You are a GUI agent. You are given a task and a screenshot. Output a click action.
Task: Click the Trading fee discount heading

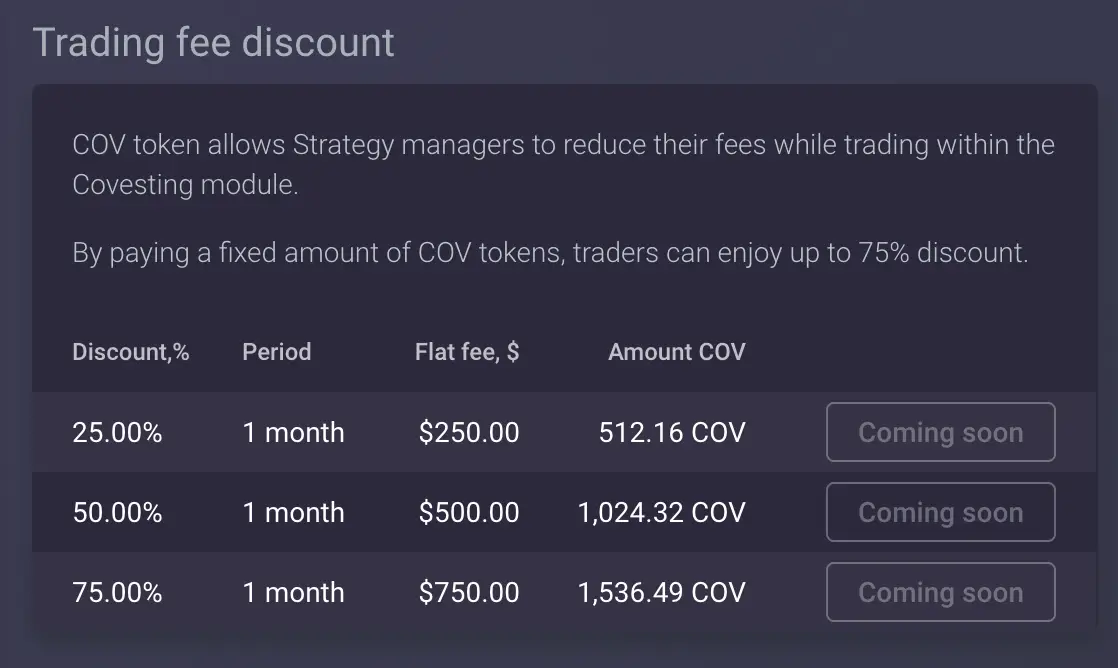213,43
